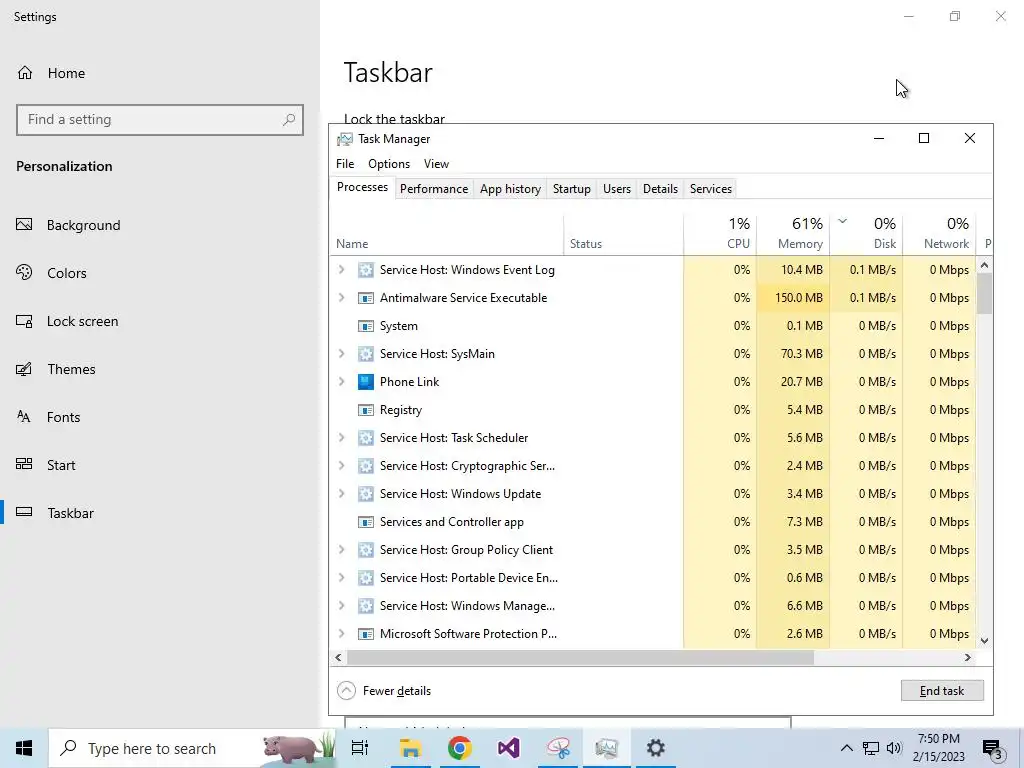Click the Service Host: Windows Event Log gear icon
The image size is (1024, 768).
366,270
